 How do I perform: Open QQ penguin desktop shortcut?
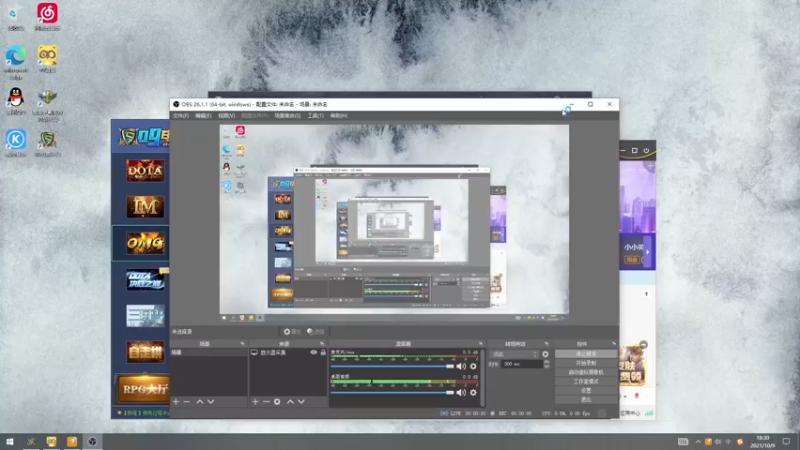point(16,101)
